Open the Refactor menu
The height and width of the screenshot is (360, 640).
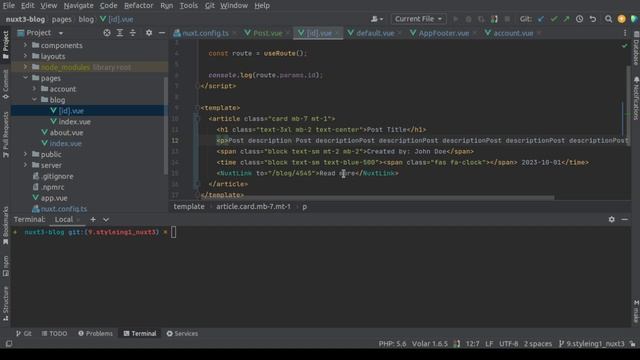click(x=138, y=6)
